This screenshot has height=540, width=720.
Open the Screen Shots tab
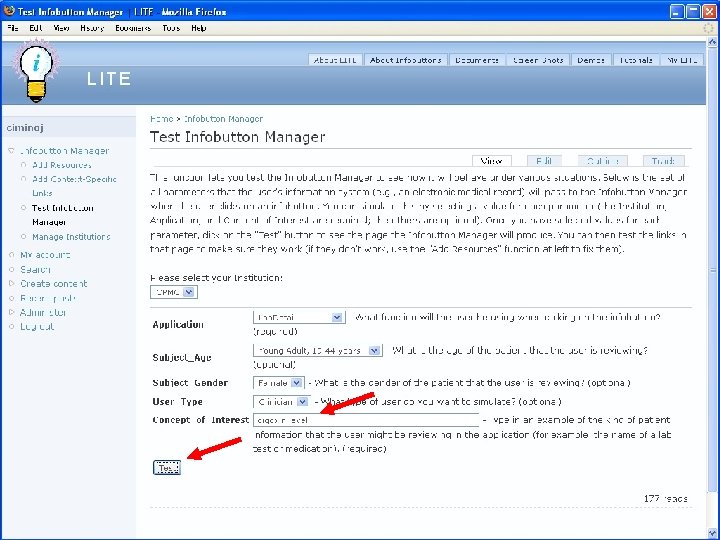538,60
